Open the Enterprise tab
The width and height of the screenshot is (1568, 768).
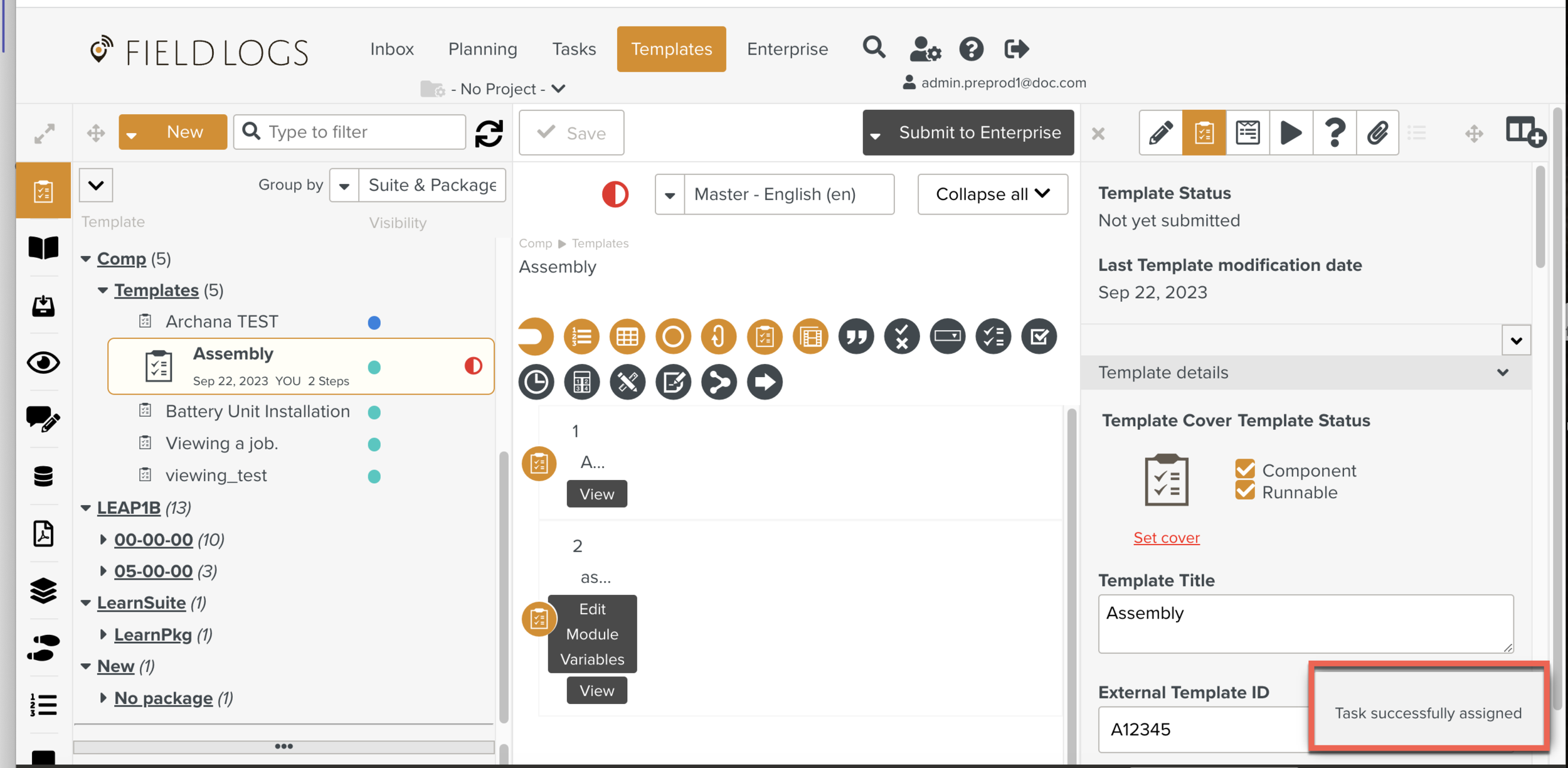pos(787,49)
